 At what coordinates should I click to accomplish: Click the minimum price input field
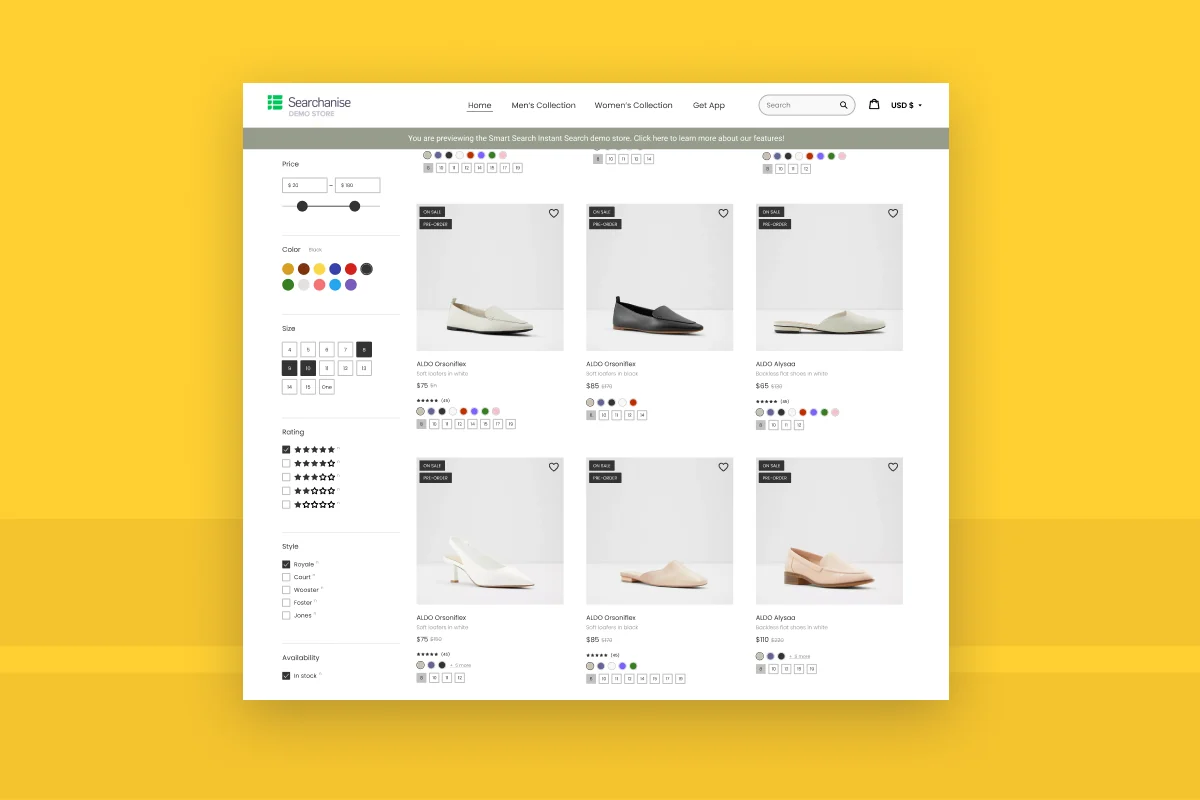305,185
